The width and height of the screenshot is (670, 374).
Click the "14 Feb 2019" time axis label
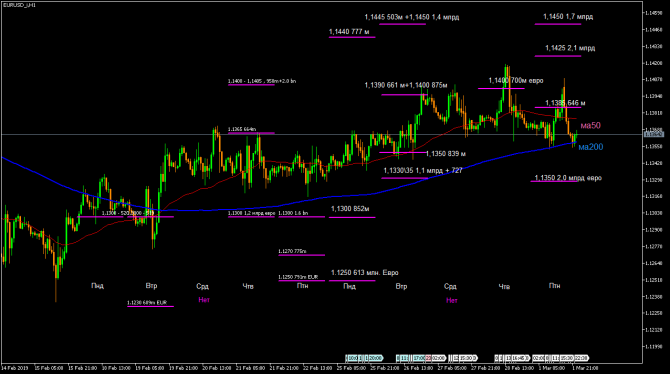[x=15, y=368]
